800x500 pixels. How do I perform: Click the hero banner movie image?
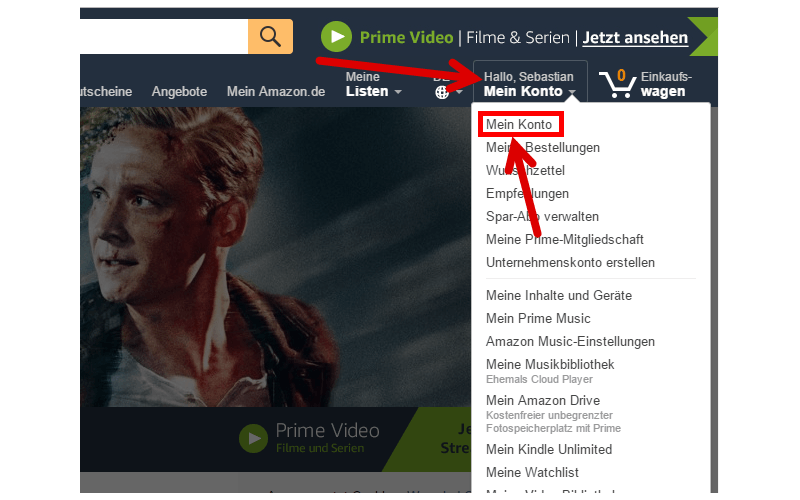[276, 257]
